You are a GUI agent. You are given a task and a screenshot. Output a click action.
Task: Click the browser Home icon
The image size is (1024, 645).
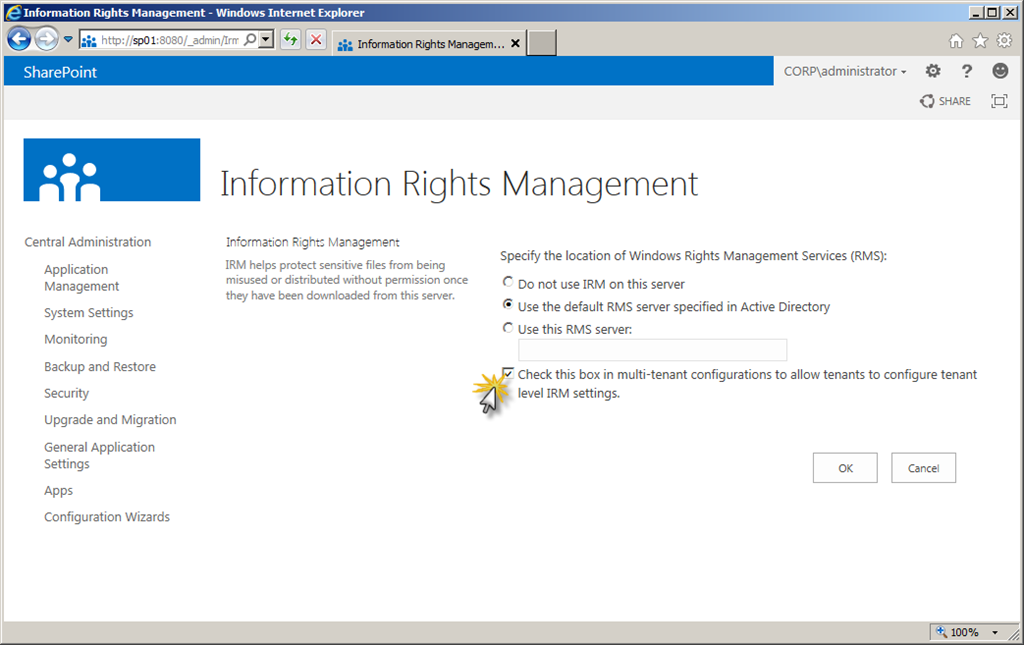pyautogui.click(x=956, y=41)
